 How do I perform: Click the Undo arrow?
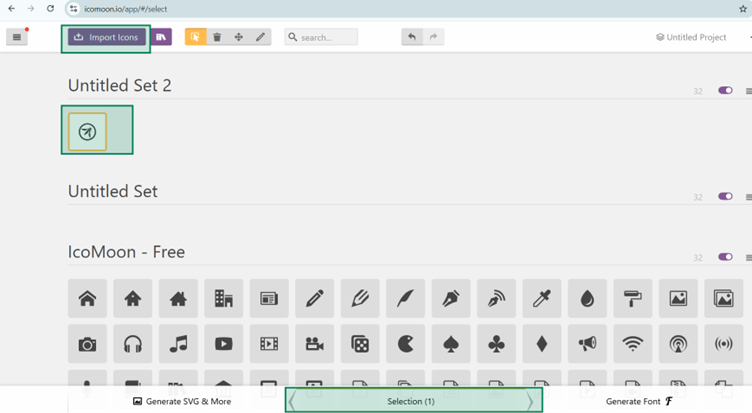click(x=412, y=37)
